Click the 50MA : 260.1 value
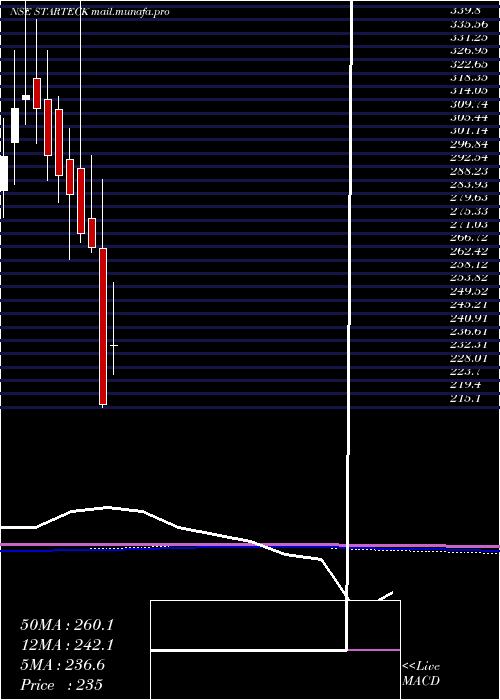Image resolution: width=500 pixels, height=700 pixels. pyautogui.click(x=67, y=625)
